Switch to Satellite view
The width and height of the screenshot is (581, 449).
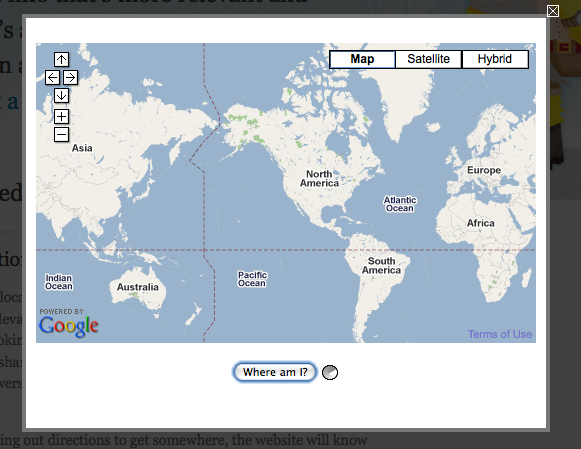tap(428, 59)
